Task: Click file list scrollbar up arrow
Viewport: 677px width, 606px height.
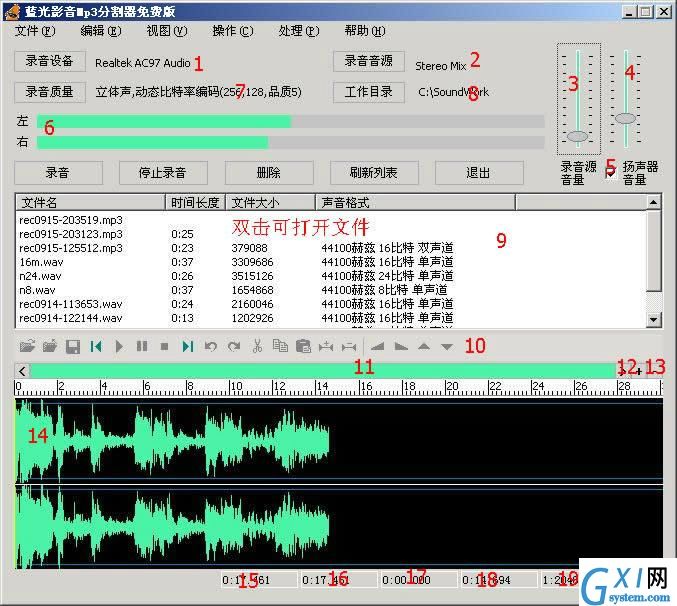Action: point(654,202)
